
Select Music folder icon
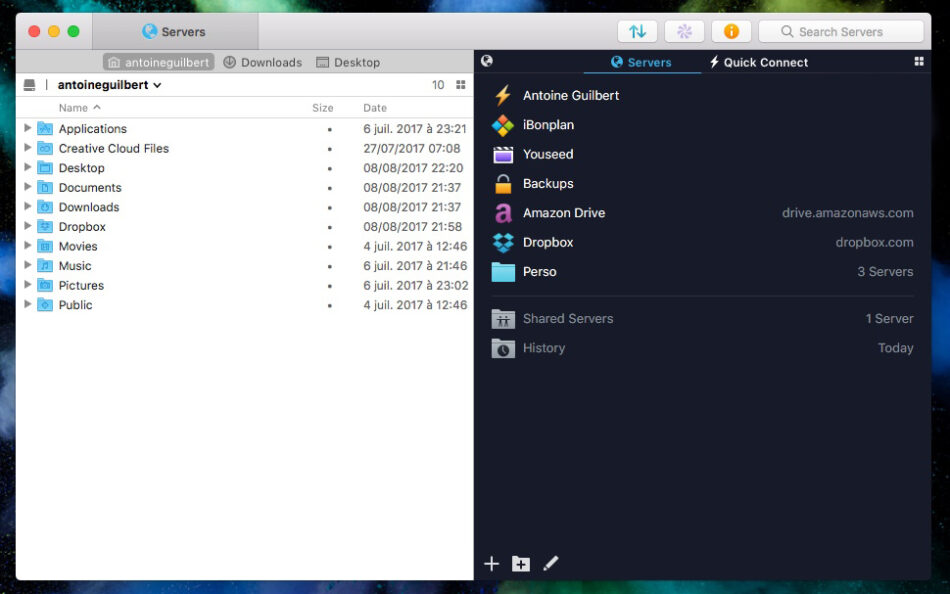coord(45,265)
